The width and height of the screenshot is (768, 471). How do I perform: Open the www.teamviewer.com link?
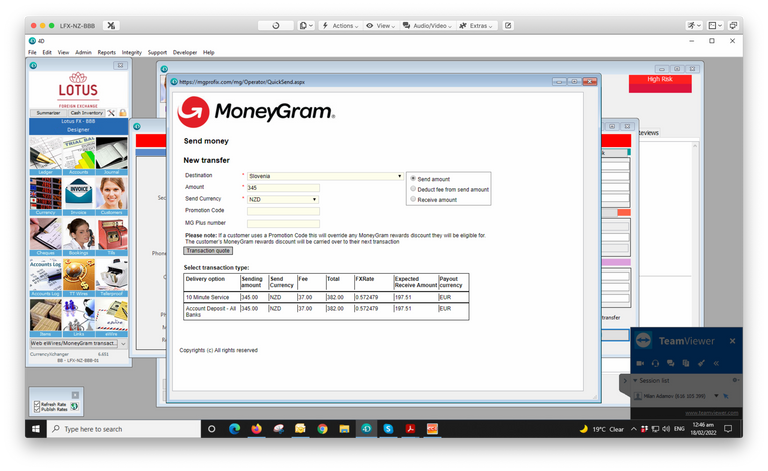711,413
